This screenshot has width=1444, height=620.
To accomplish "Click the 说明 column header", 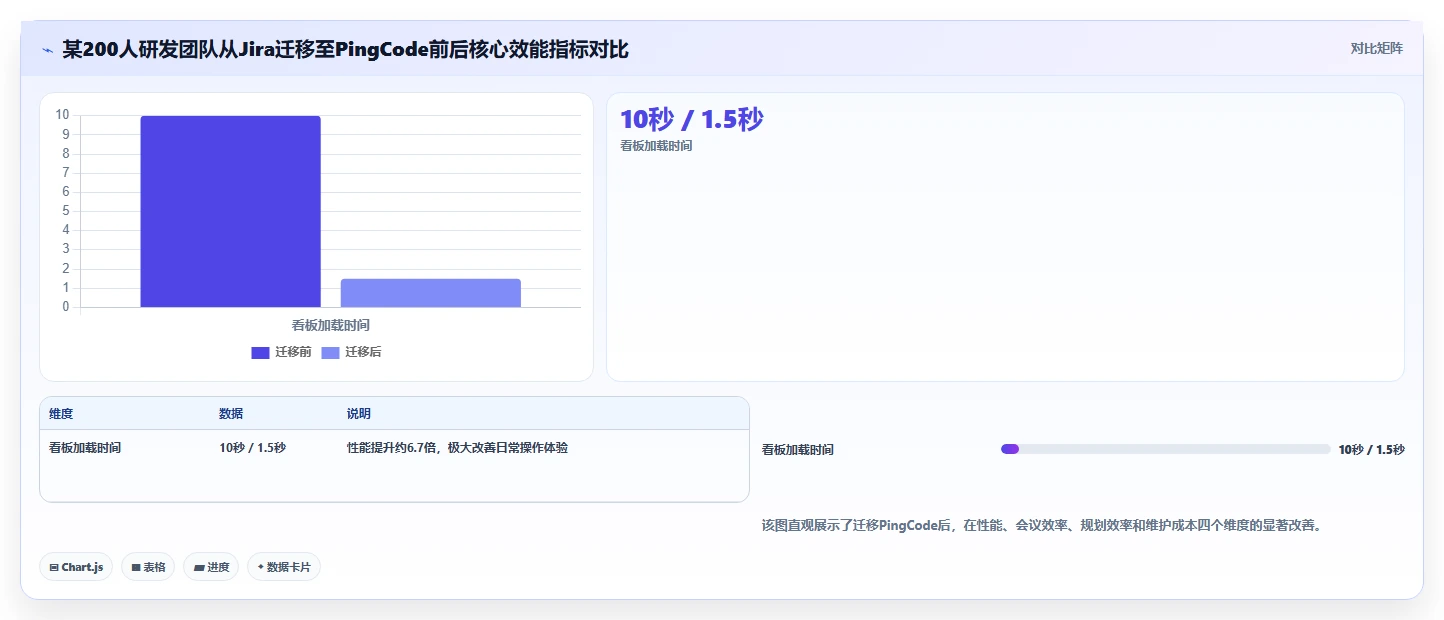I will point(359,414).
